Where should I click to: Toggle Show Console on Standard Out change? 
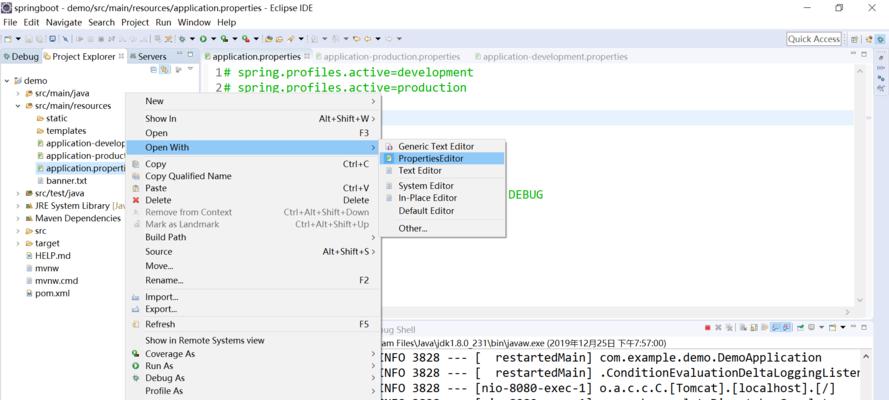776,327
